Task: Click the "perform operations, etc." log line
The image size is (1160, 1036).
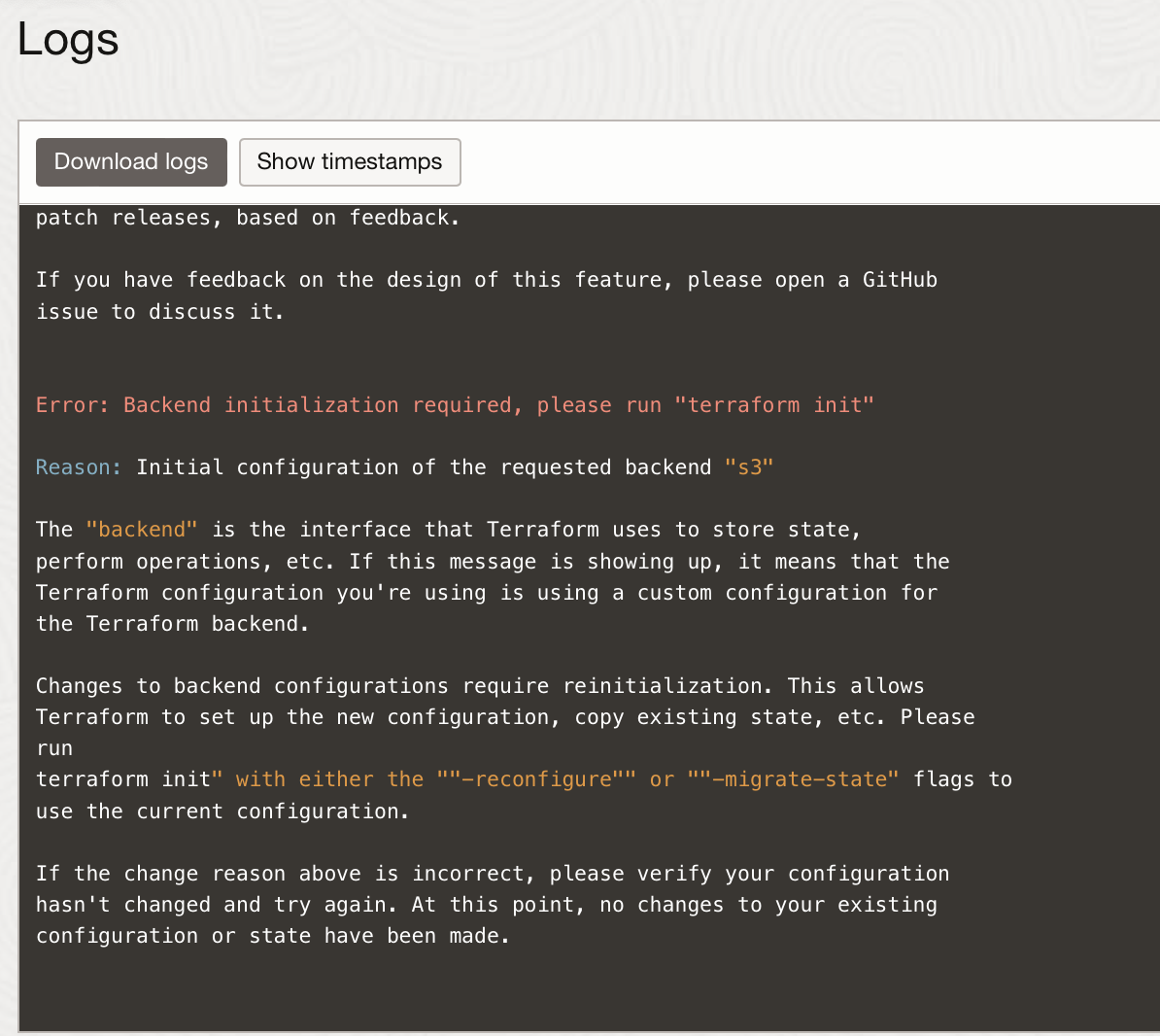Action: 493,562
